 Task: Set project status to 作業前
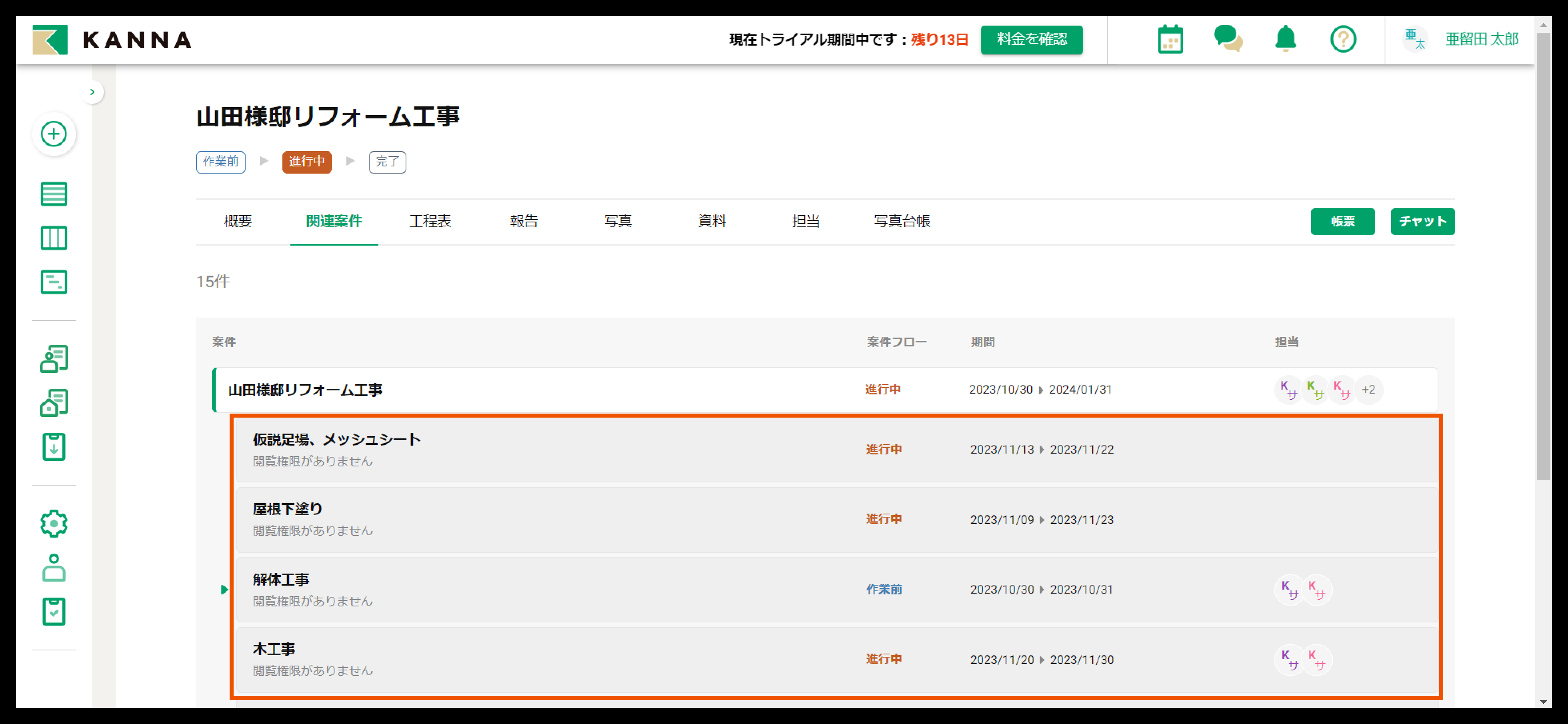[220, 162]
